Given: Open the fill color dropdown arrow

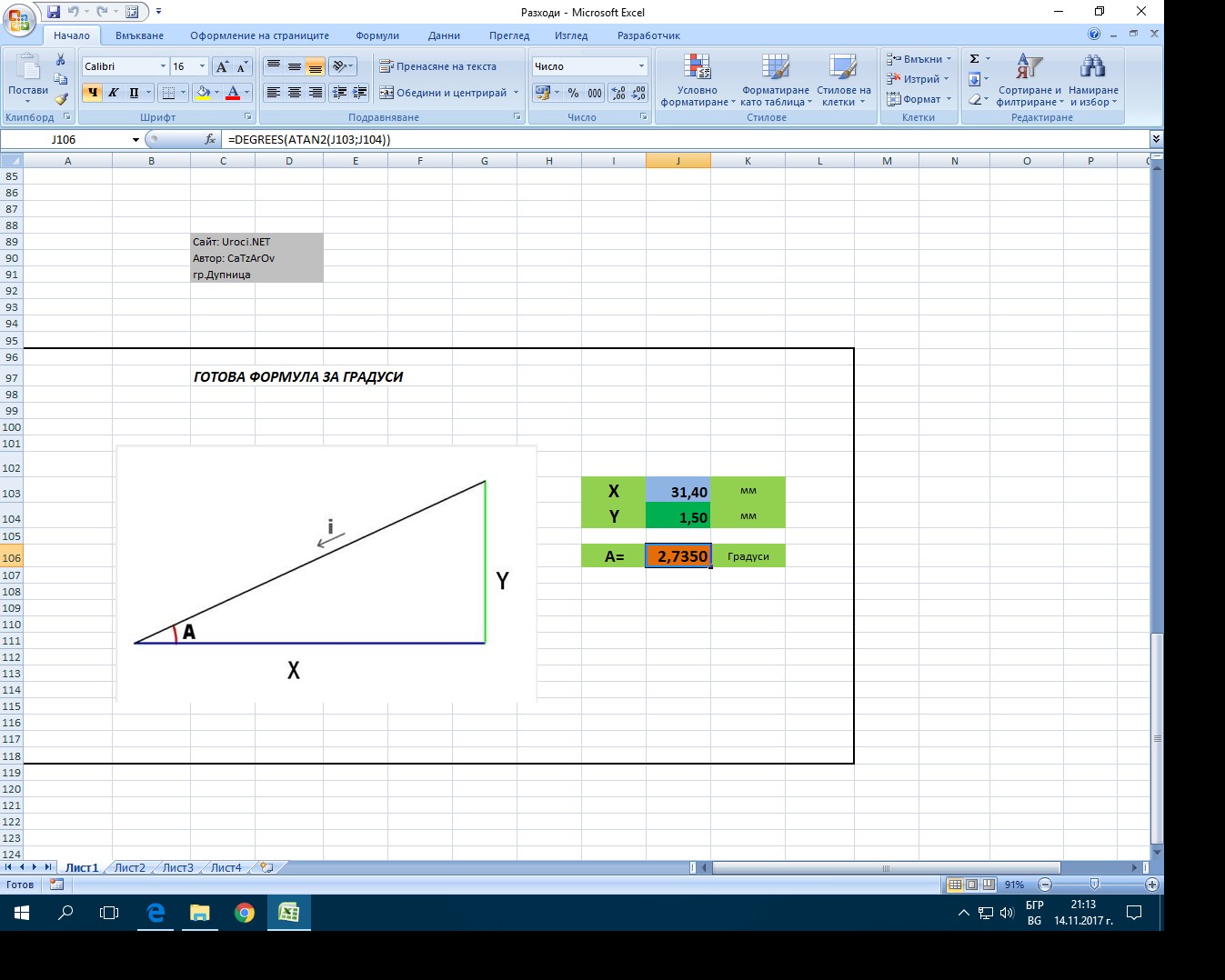Looking at the screenshot, I should pyautogui.click(x=216, y=93).
